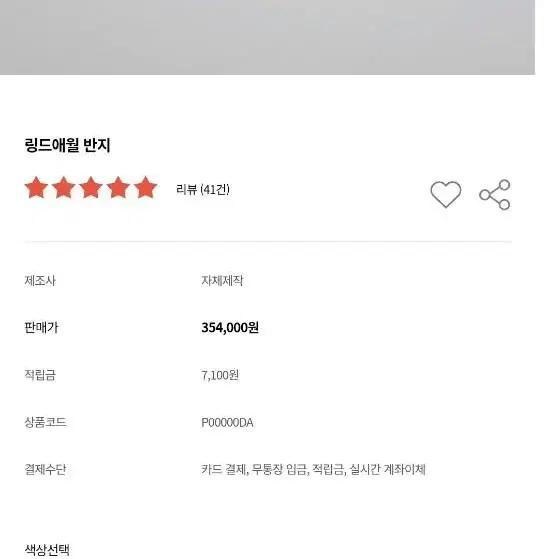Click the 자체제작 manufacturer value
This screenshot has height=559, width=559.
pos(222,281)
